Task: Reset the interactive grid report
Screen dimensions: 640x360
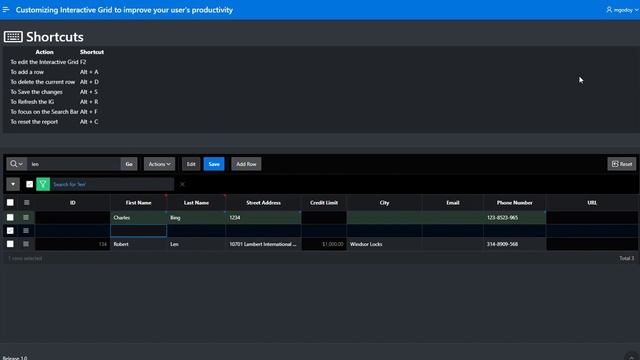Action: pyautogui.click(x=622, y=164)
